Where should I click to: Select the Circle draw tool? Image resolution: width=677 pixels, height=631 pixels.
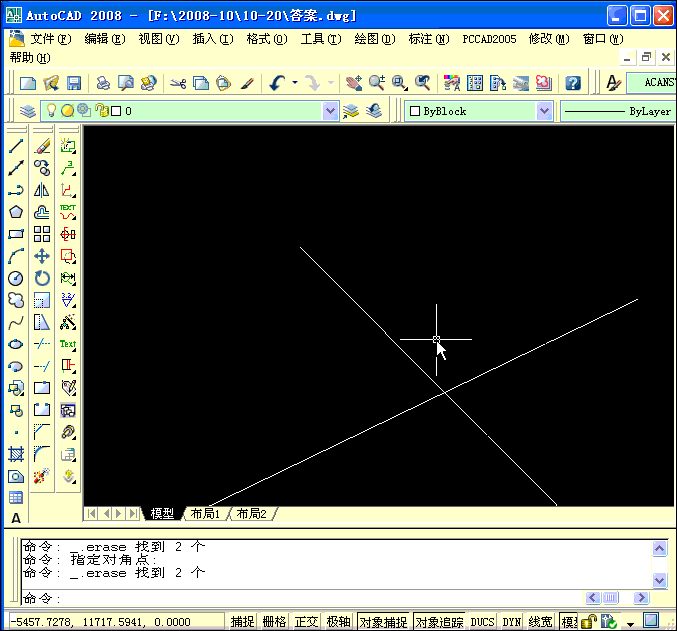click(16, 278)
